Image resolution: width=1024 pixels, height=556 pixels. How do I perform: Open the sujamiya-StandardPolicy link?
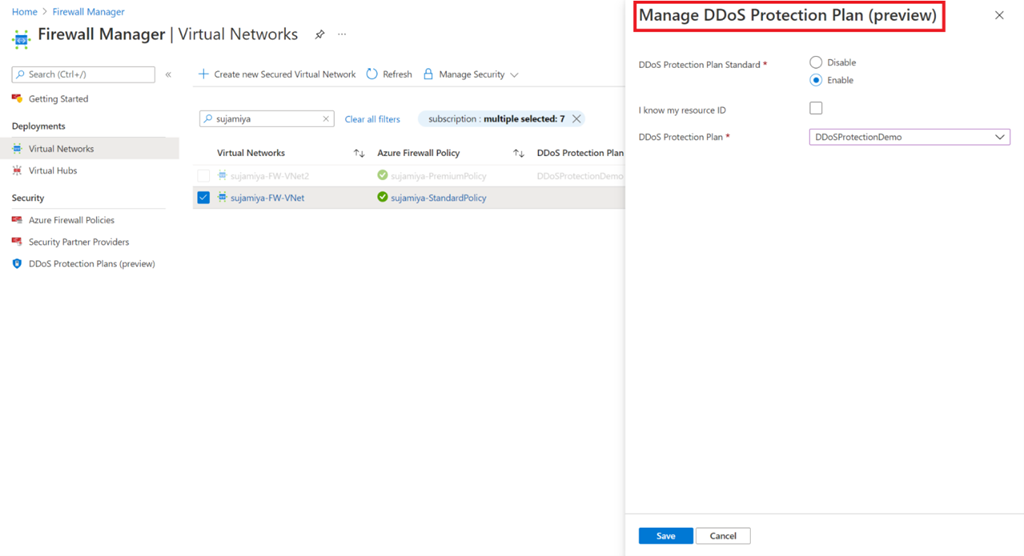coord(438,197)
